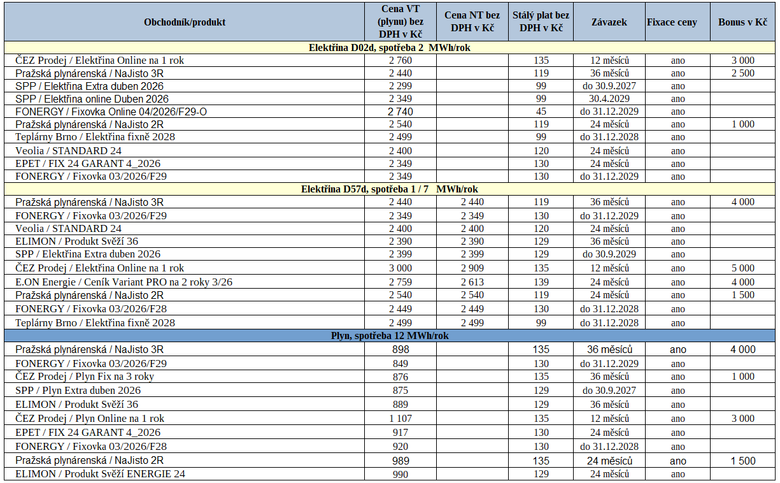The height and width of the screenshot is (483, 780).
Task: Click the Obchodník/produkt column header
Action: point(185,22)
